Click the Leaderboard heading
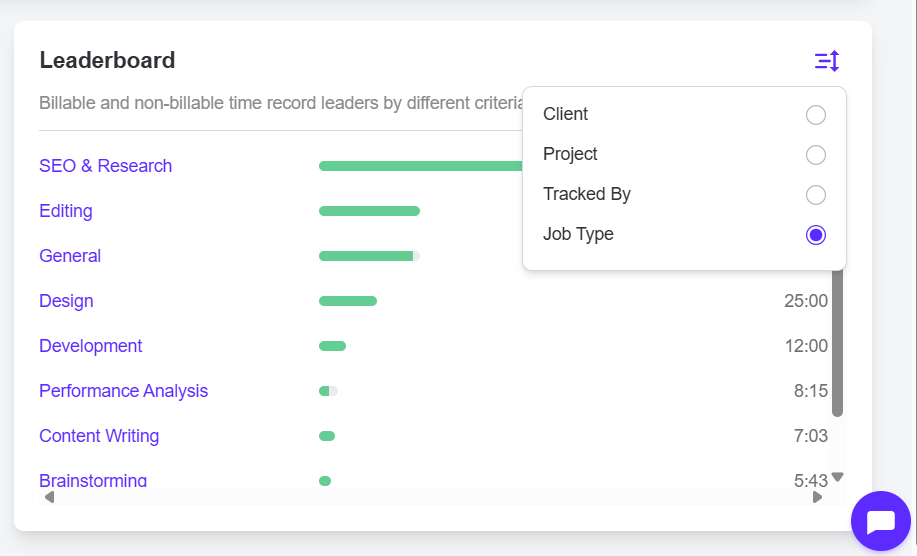Image resolution: width=917 pixels, height=556 pixels. [x=107, y=60]
